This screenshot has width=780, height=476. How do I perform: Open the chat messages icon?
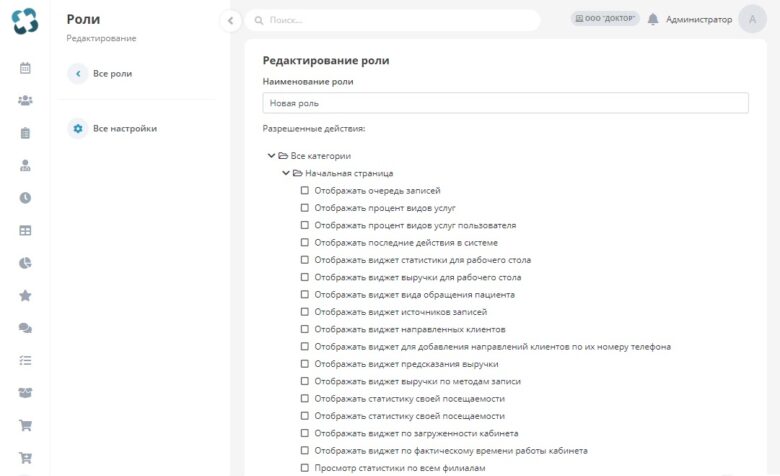25,328
